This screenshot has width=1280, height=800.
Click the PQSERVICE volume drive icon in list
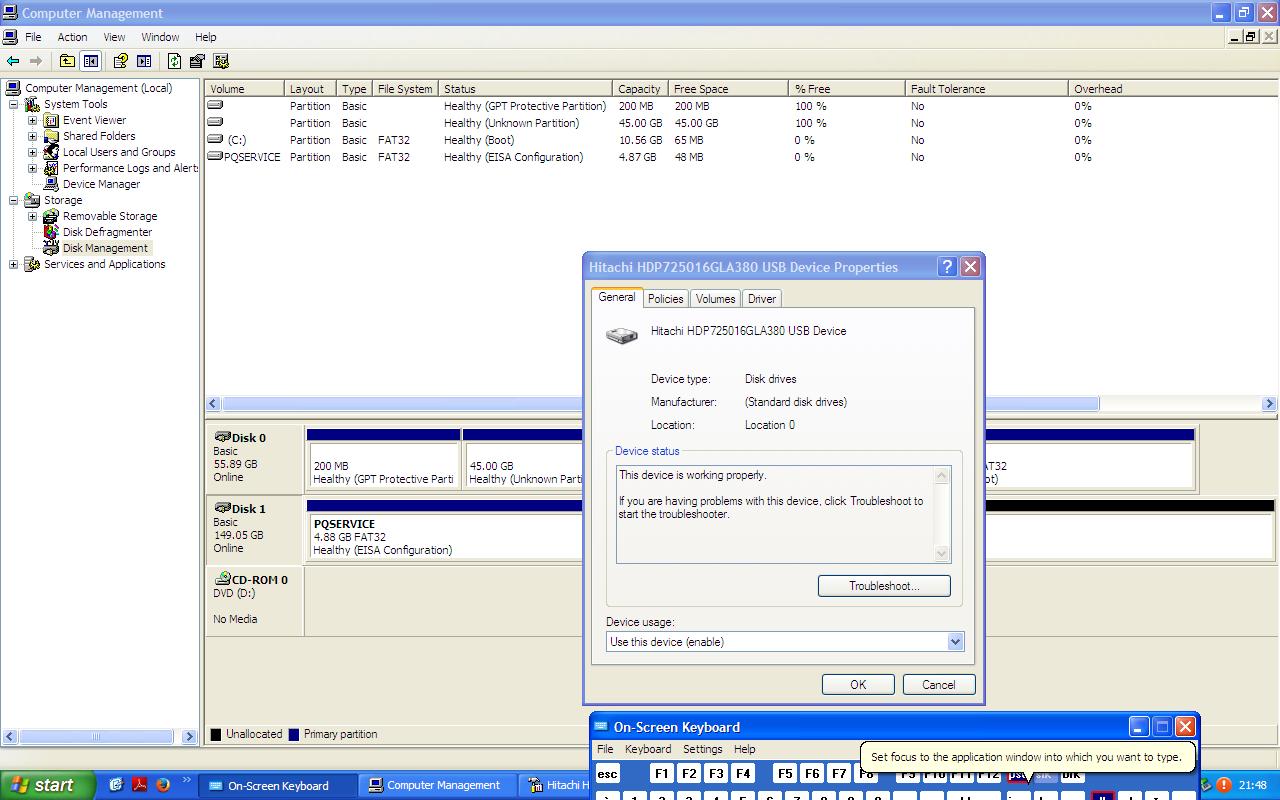point(215,157)
